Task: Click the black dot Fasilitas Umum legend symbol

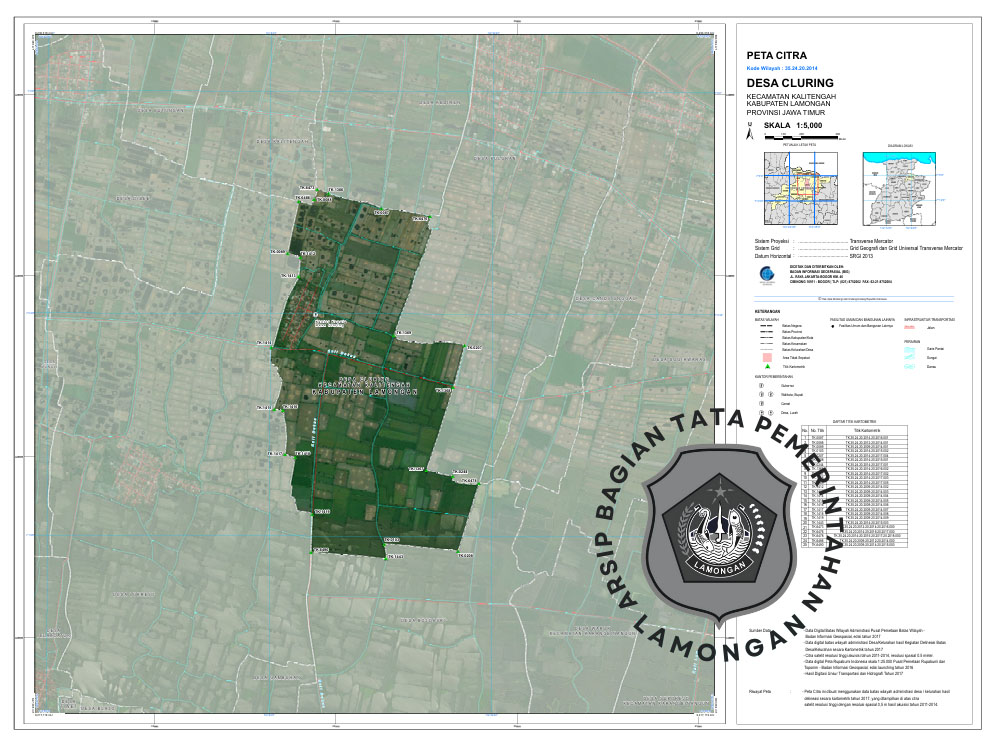Action: click(x=833, y=327)
